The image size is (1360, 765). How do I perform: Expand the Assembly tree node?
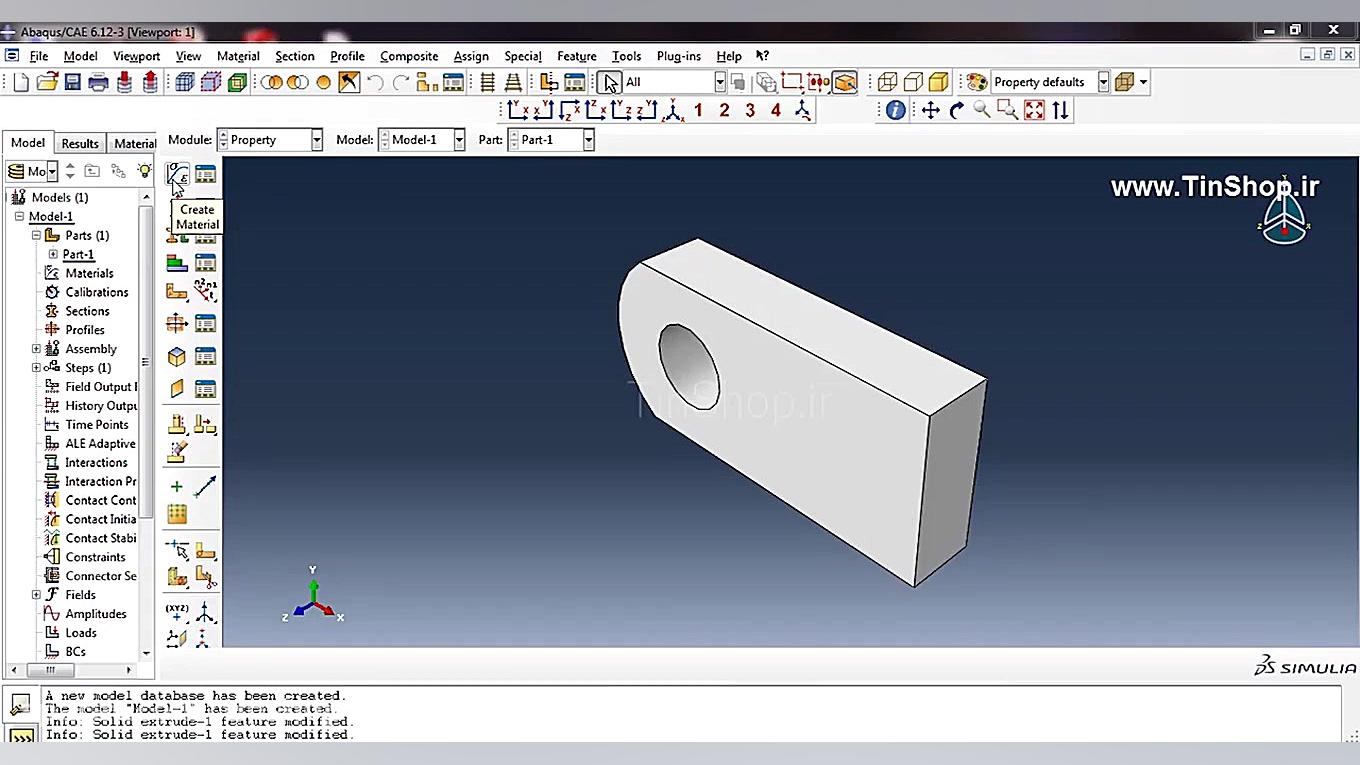click(36, 349)
